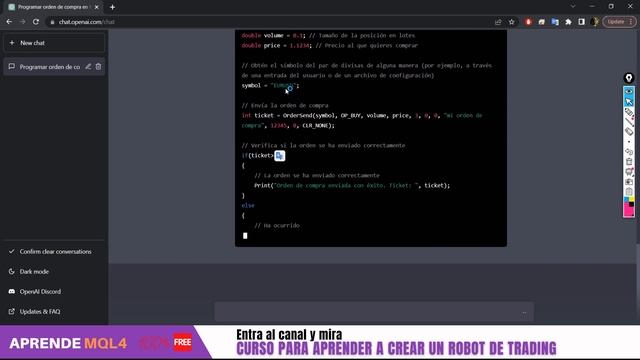The width and height of the screenshot is (640, 360).
Task: Open Chrome tab search chevron
Action: [573, 7]
